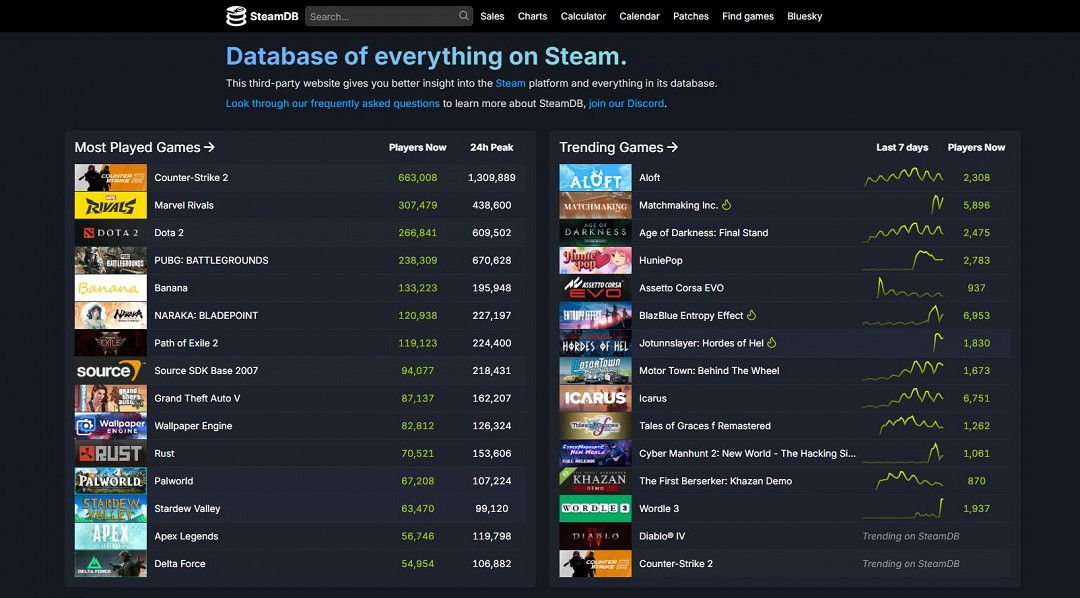Open the Sales menu item
1080x598 pixels.
[x=492, y=16]
